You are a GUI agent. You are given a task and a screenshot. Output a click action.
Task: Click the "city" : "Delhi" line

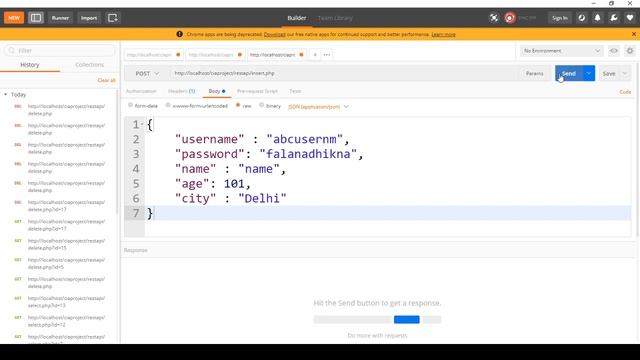(231, 198)
